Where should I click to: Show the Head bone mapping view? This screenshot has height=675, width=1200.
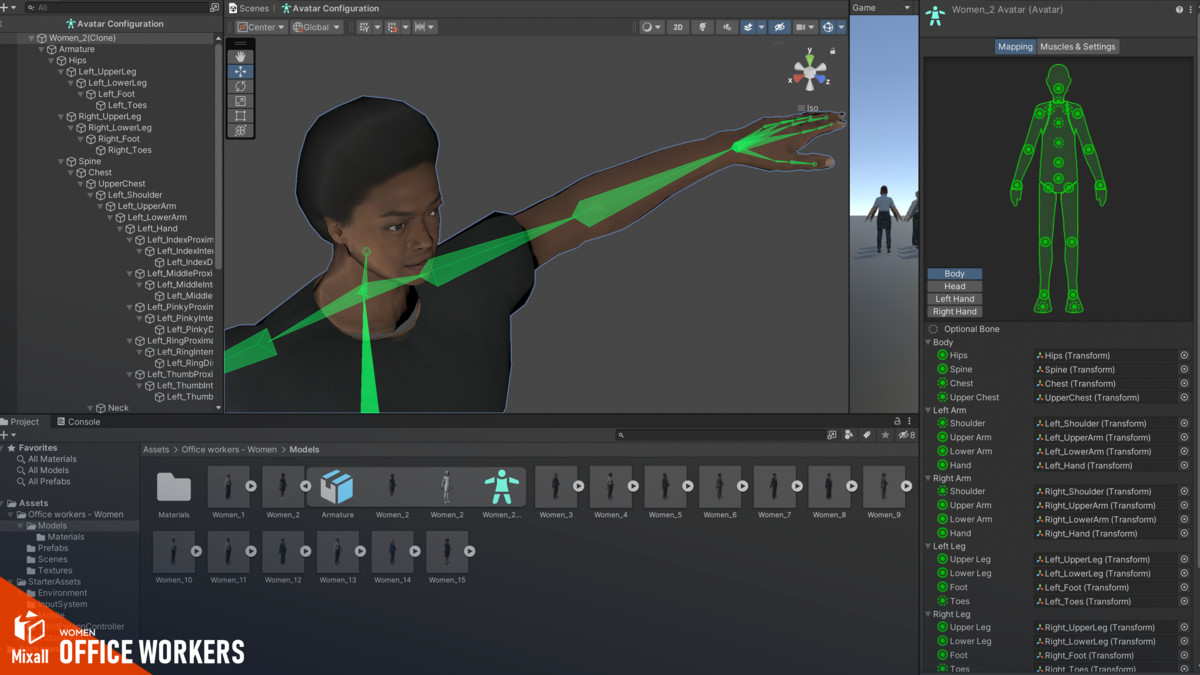955,286
